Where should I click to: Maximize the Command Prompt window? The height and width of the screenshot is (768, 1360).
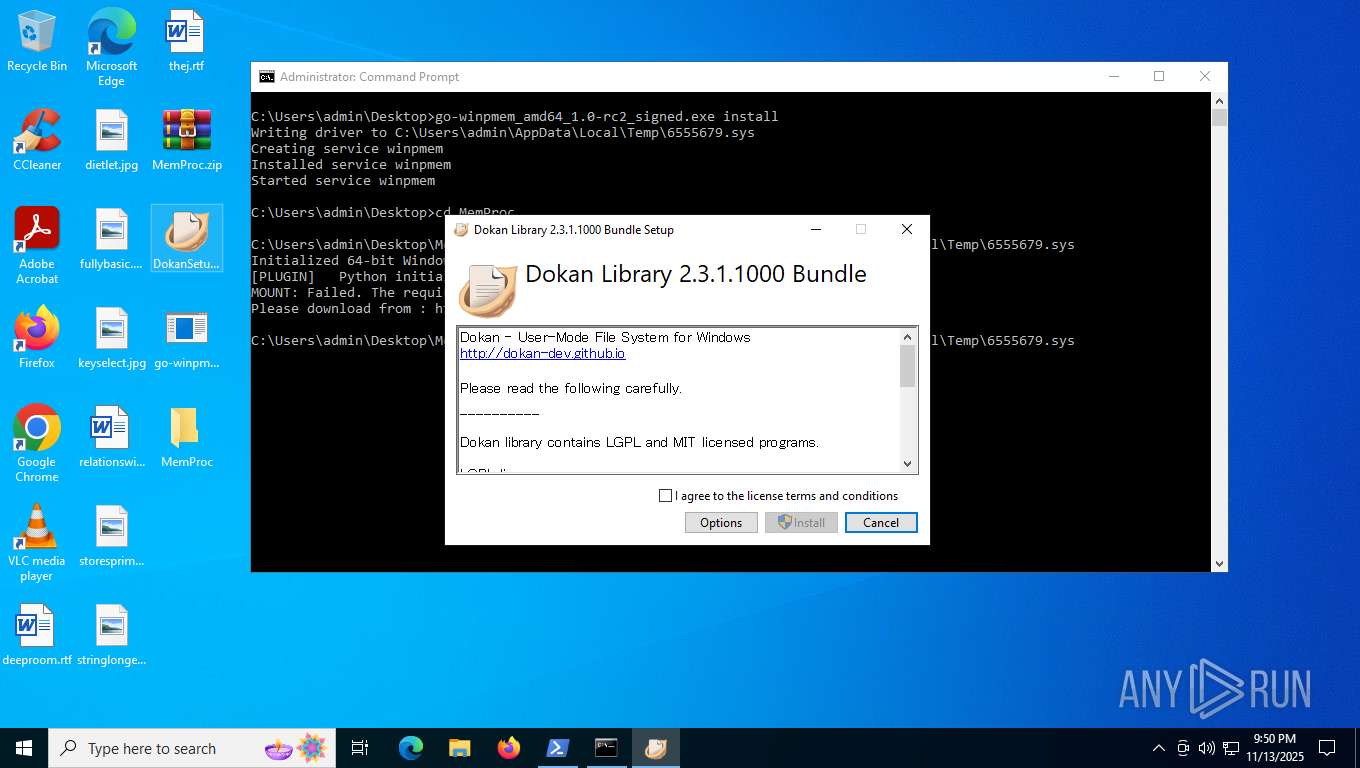(1159, 77)
